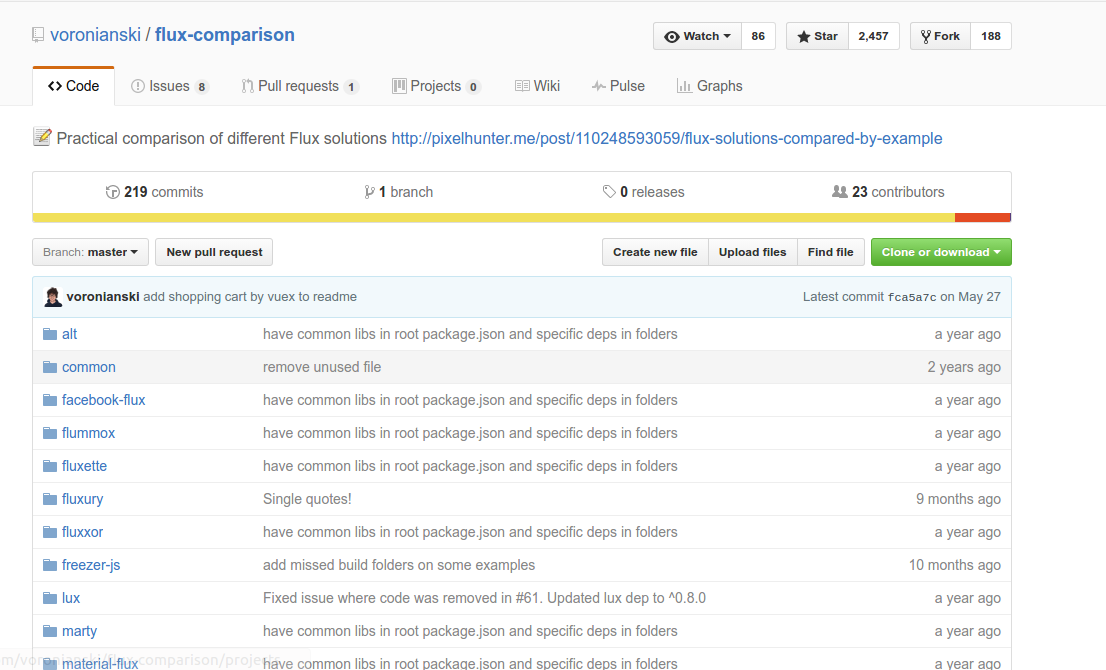Open 'add missed build folders on some examples' commit
This screenshot has width=1106, height=670.
[399, 565]
